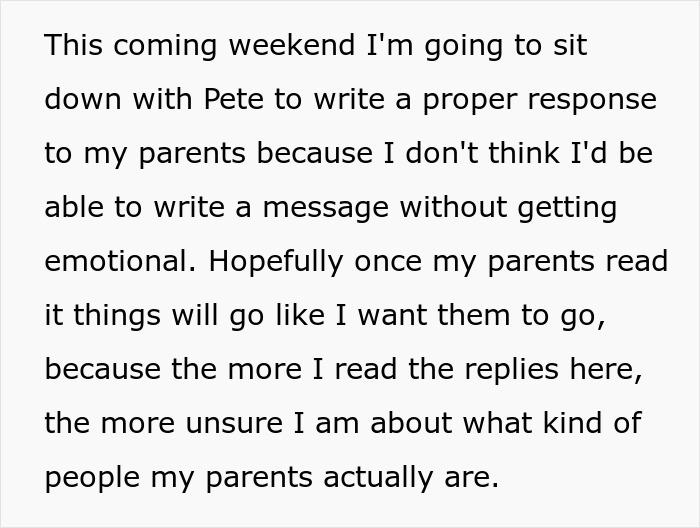Click the word "without" in the text
The height and width of the screenshot is (528, 700).
coord(461,207)
